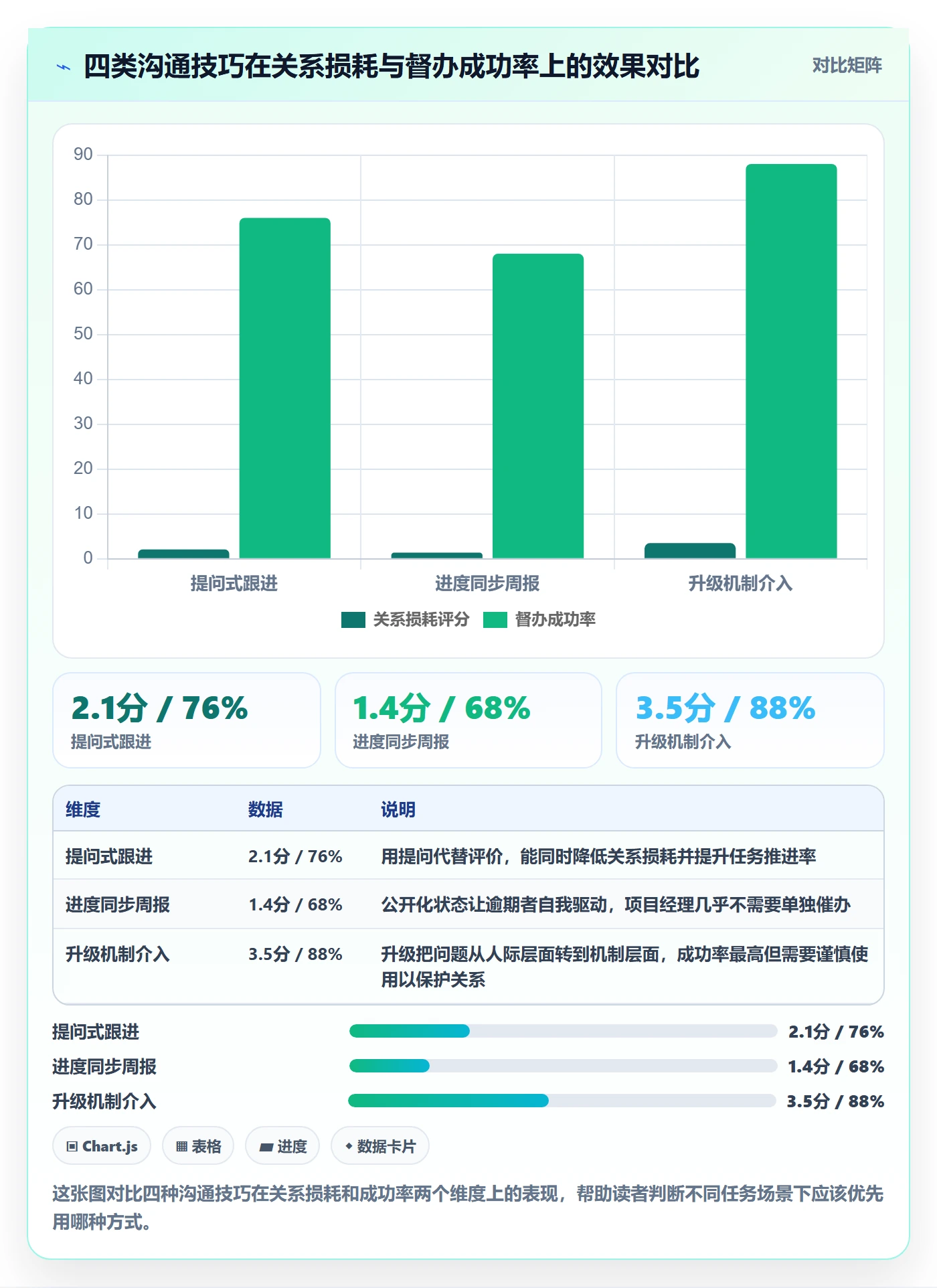Screen dimensions: 937x1288
Task: Click description starting 用提问代替评价
Action: [x=598, y=856]
